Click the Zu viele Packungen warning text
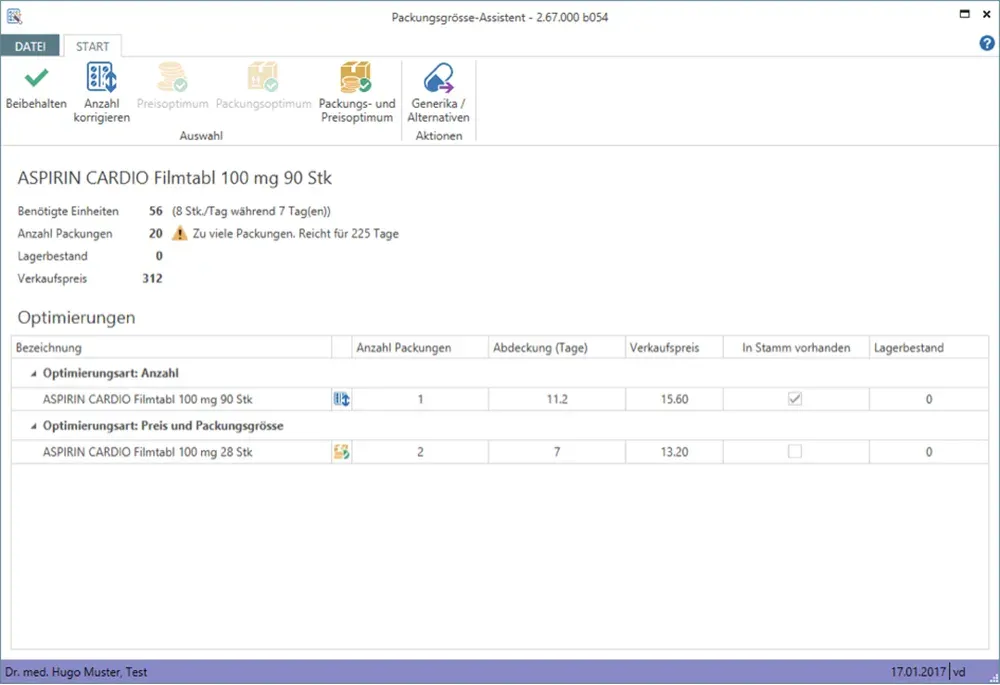Screen dimensions: 1000x685 tap(295, 233)
